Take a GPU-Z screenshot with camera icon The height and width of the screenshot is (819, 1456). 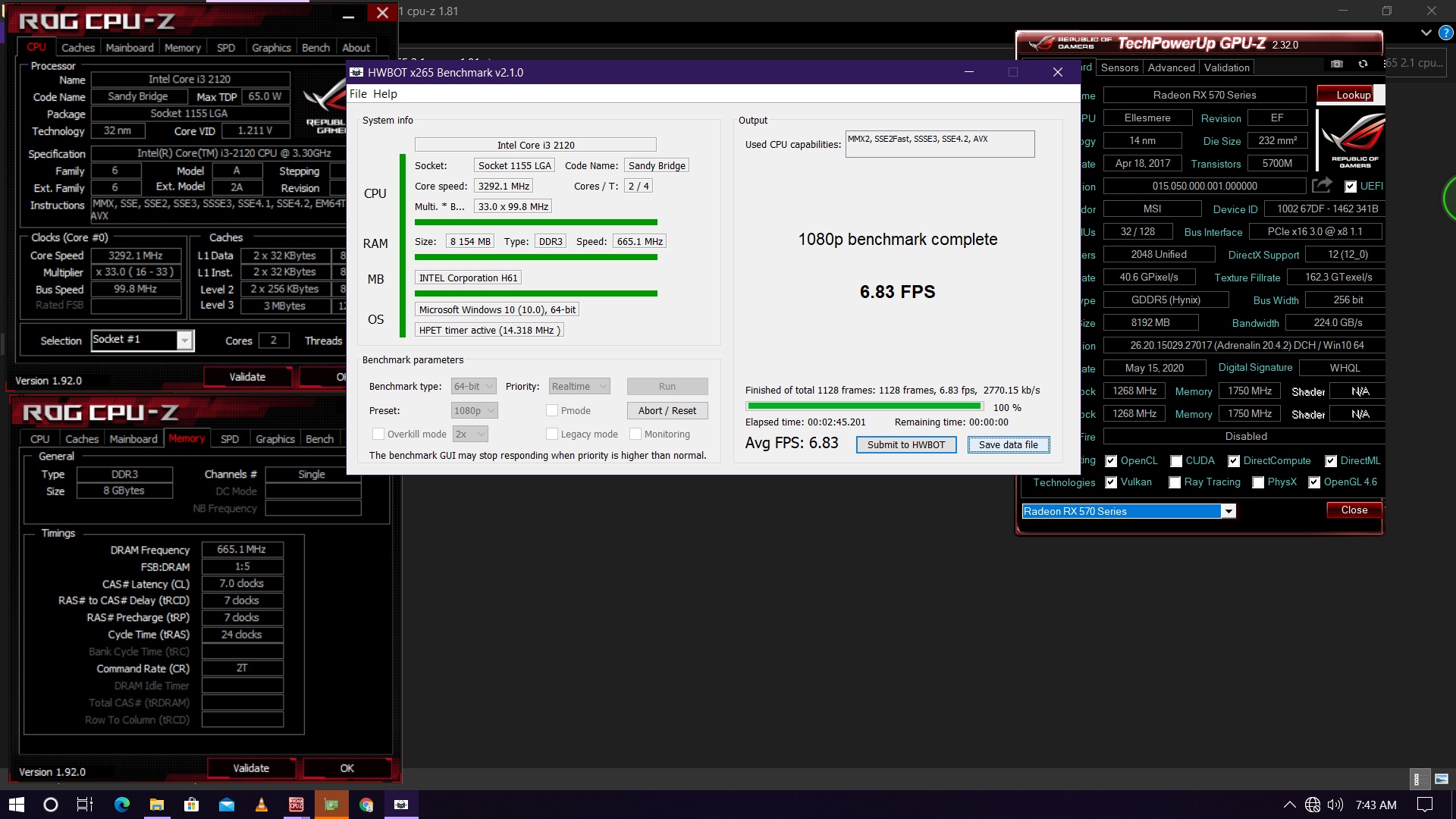[1337, 64]
